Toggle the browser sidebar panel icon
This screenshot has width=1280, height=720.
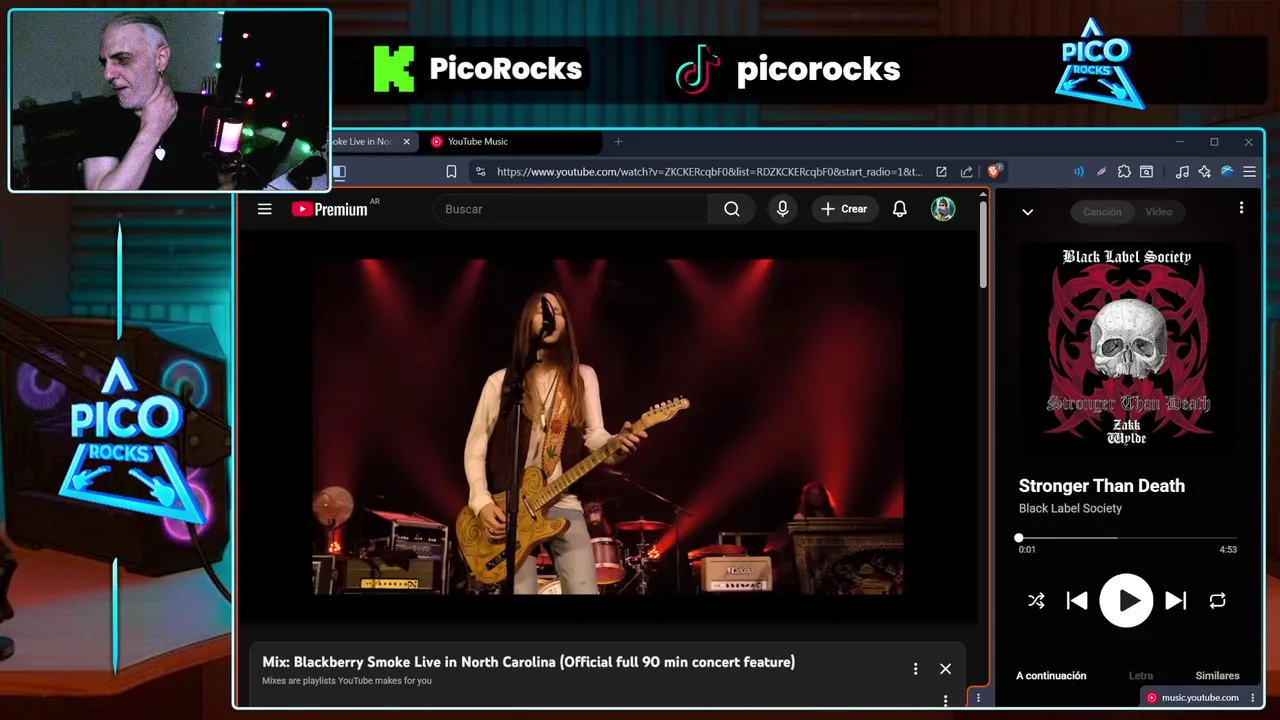coord(339,172)
